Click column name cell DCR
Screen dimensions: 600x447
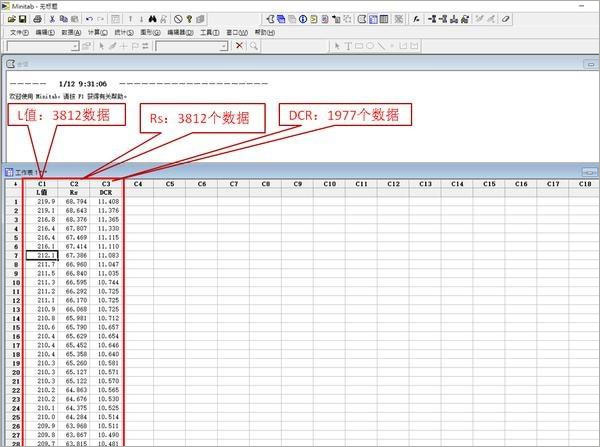pyautogui.click(x=106, y=193)
